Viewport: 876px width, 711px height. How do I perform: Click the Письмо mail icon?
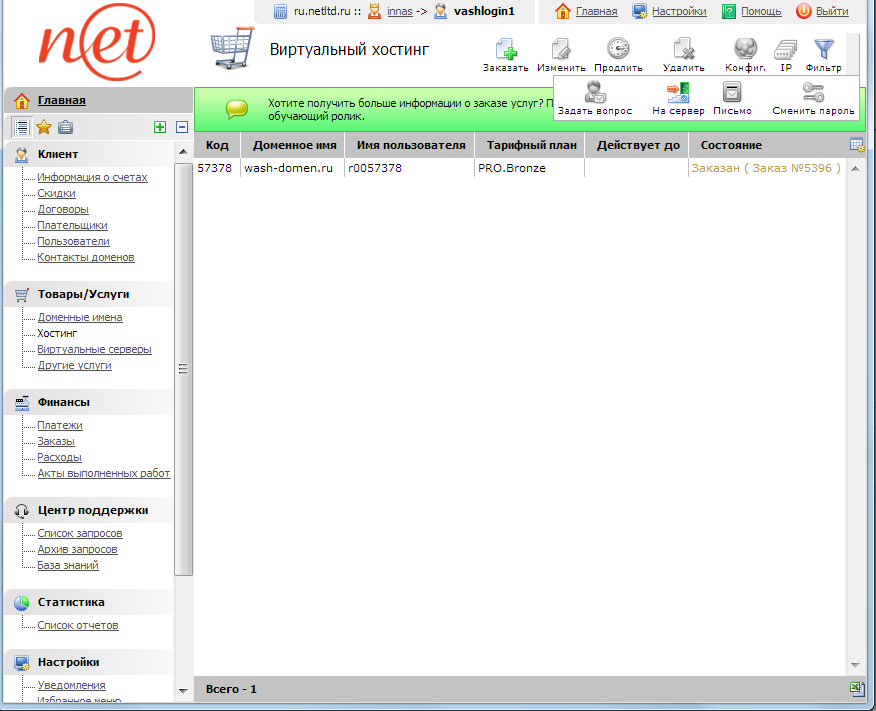point(732,90)
